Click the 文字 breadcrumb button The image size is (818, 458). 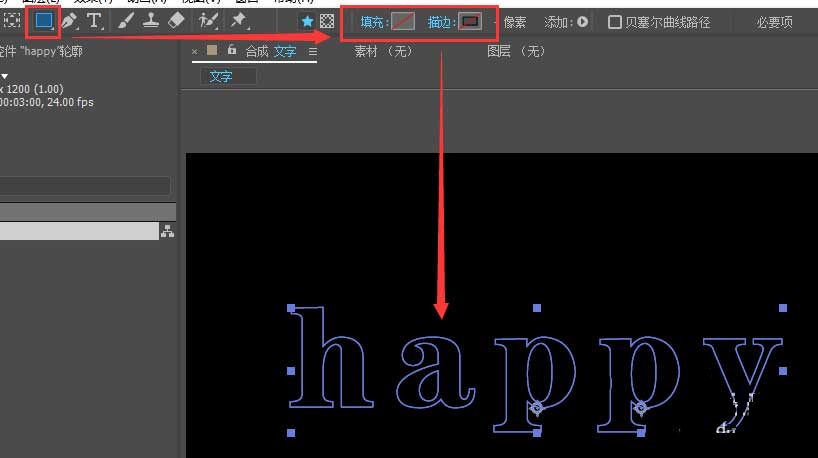pos(228,77)
